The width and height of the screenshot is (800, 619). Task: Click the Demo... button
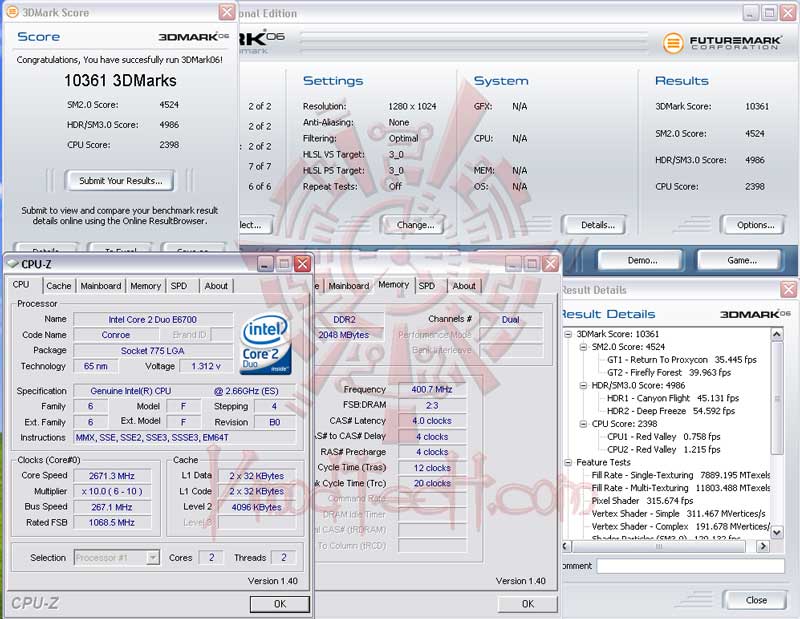coord(642,260)
